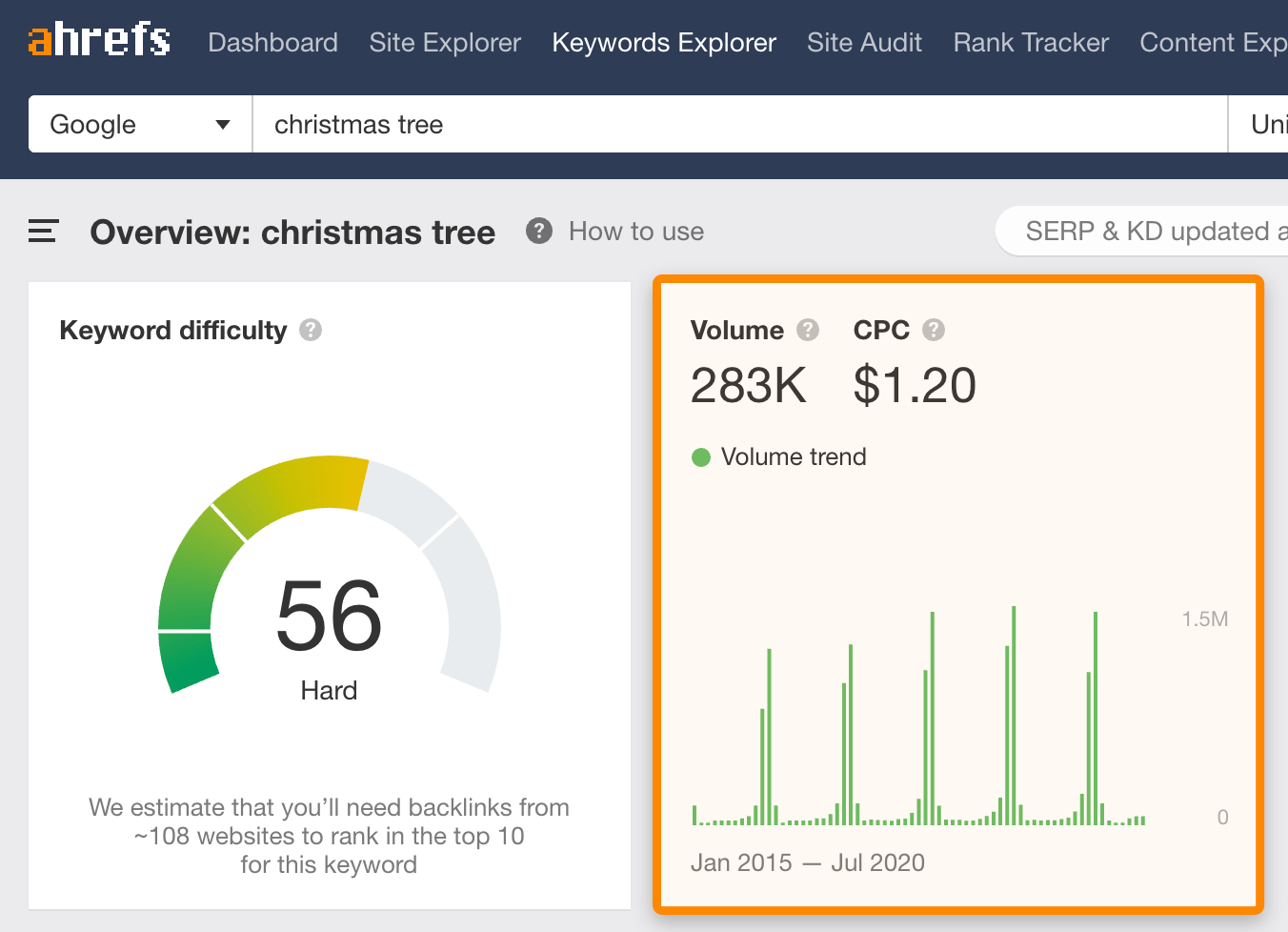Select the Keywords Explorer tab

pos(664,43)
